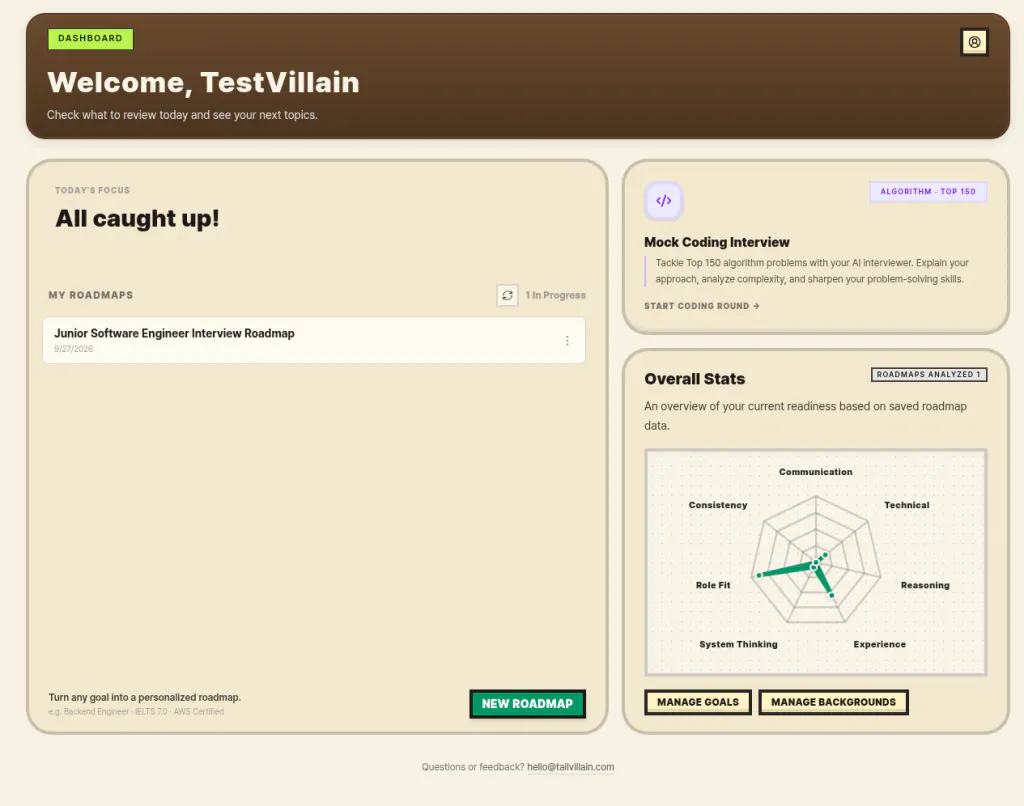Follow the Start Coding Round link
The width and height of the screenshot is (1024, 806).
pos(701,306)
